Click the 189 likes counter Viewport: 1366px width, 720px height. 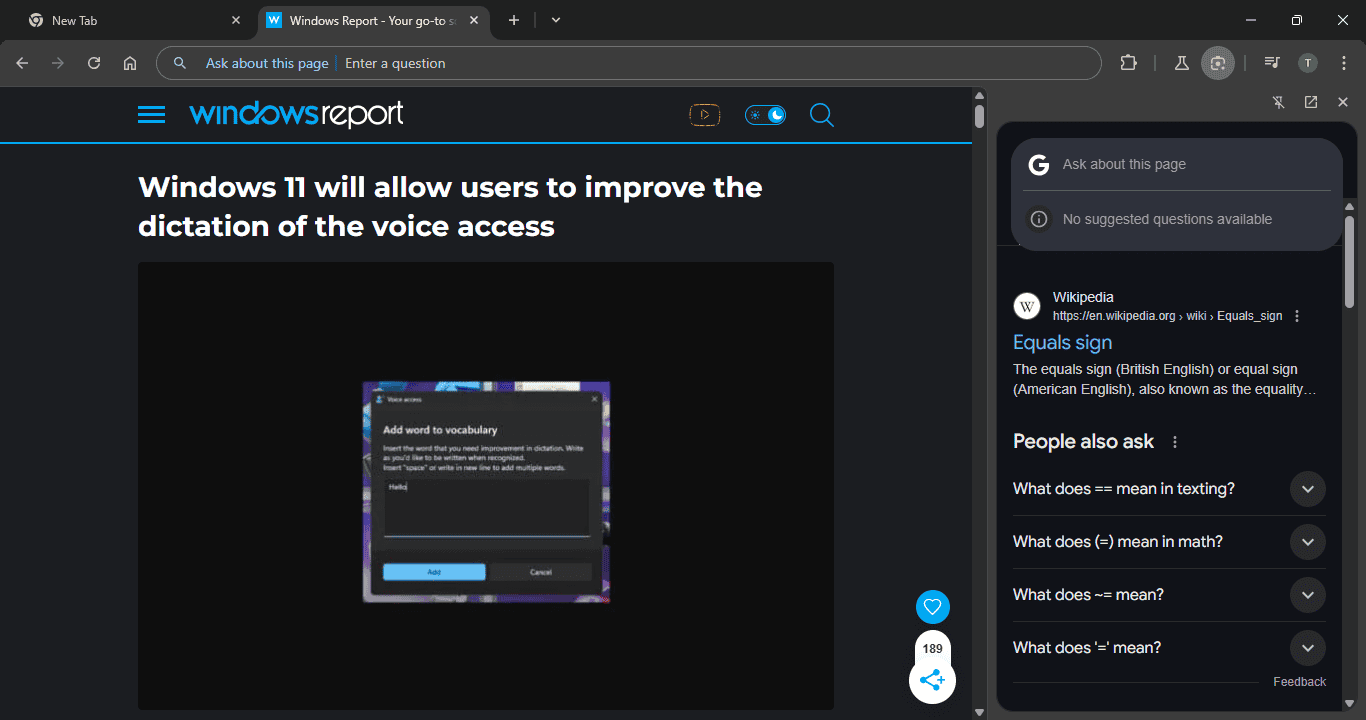coord(933,648)
